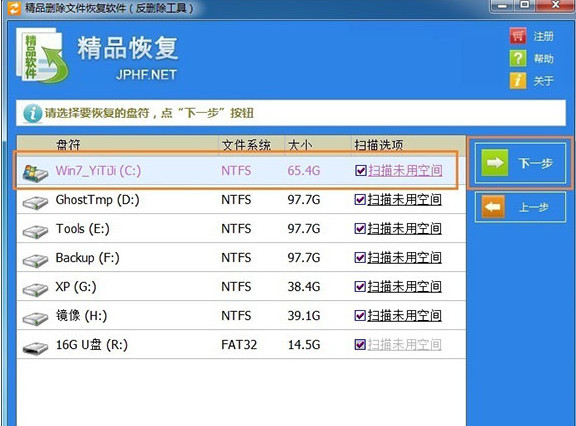Select the Tools (E:) drive name
576x426 pixels.
click(x=83, y=229)
